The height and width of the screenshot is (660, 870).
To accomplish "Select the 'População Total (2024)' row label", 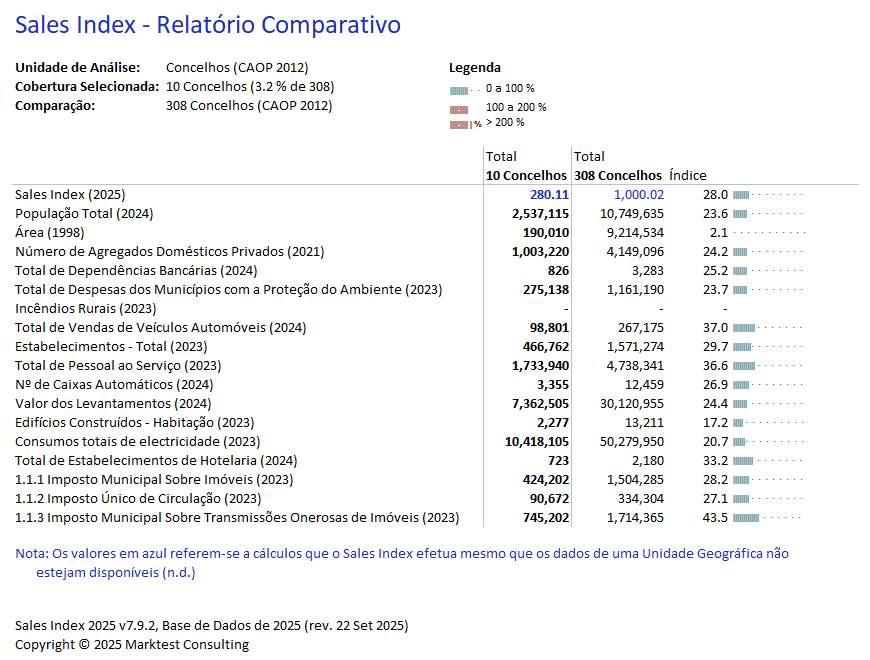I will [84, 214].
